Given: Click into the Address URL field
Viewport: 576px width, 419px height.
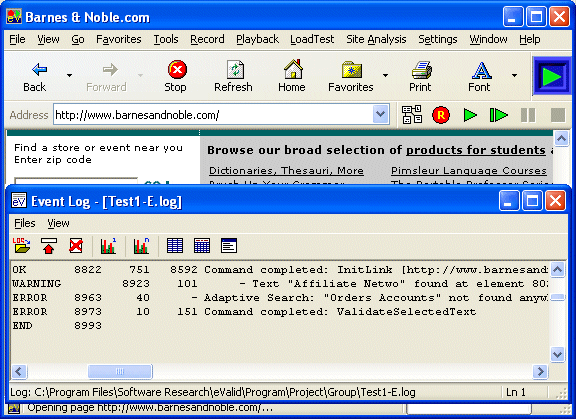Looking at the screenshot, I should pyautogui.click(x=213, y=115).
